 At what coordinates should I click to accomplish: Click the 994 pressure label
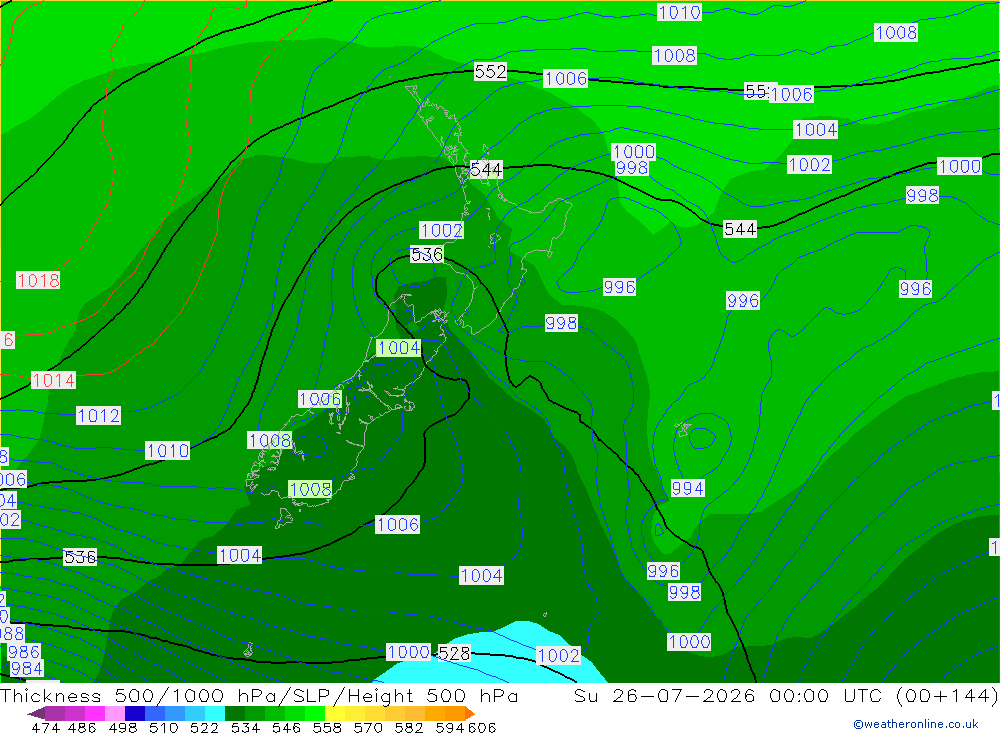point(688,488)
